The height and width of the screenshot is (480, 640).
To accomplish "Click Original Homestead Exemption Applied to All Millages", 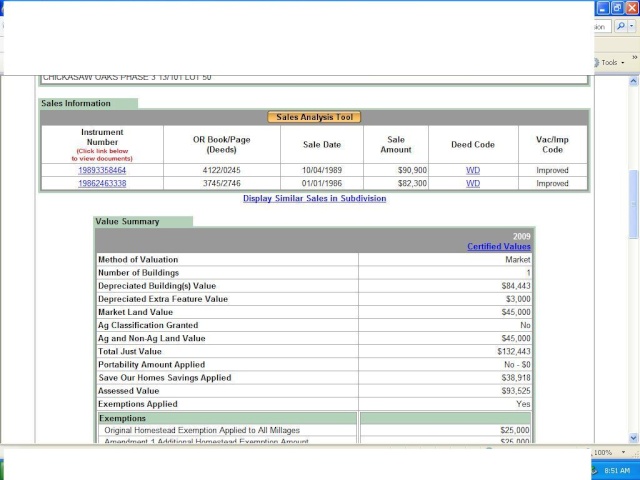I will 202,430.
